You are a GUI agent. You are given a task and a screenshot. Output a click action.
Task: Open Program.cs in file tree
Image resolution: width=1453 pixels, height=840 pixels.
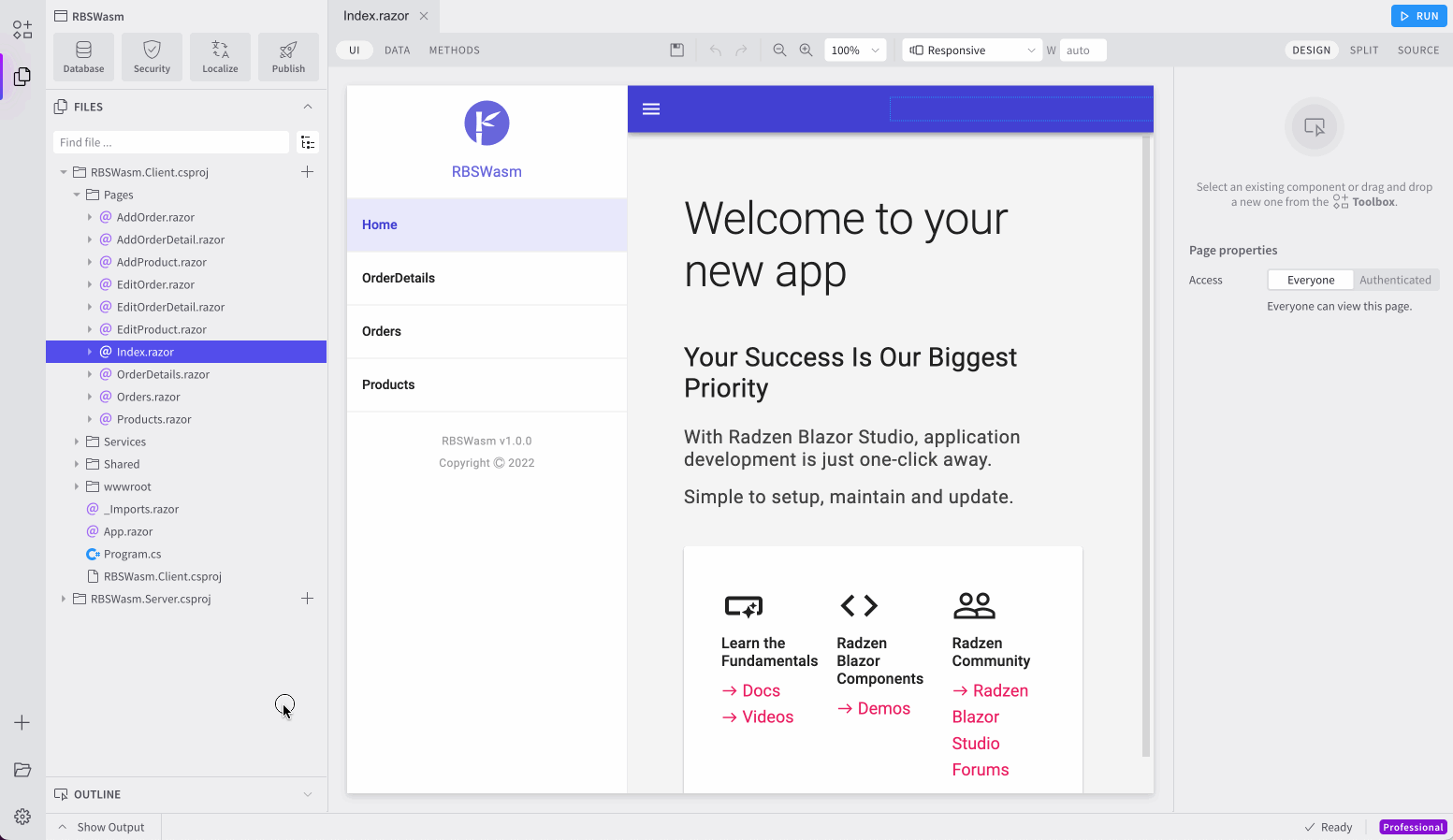click(132, 554)
